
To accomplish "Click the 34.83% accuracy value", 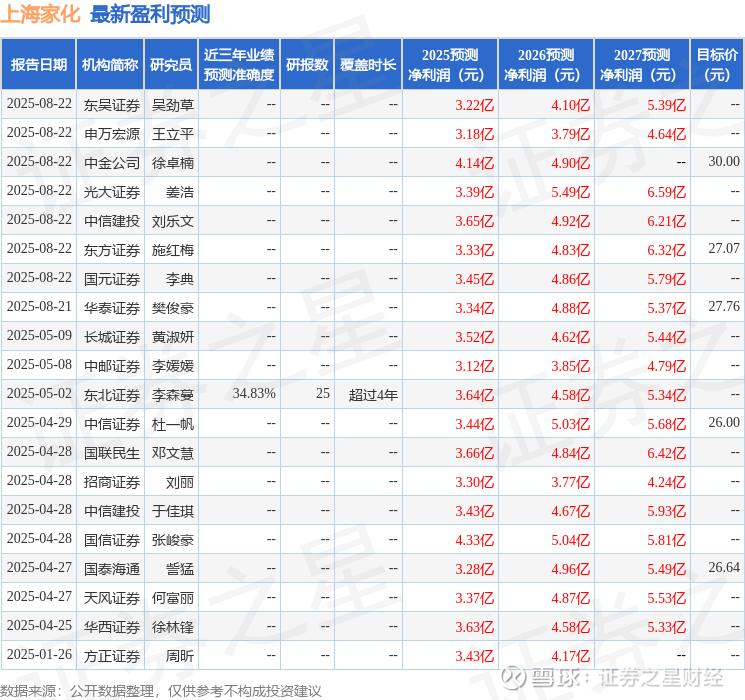I will pos(254,393).
